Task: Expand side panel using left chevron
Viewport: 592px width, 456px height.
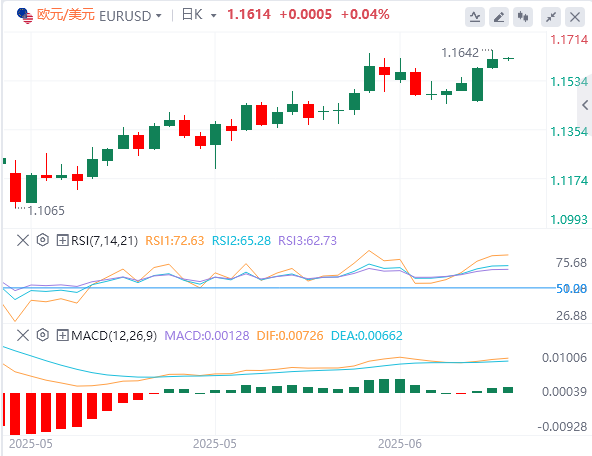Action: (x=585, y=105)
